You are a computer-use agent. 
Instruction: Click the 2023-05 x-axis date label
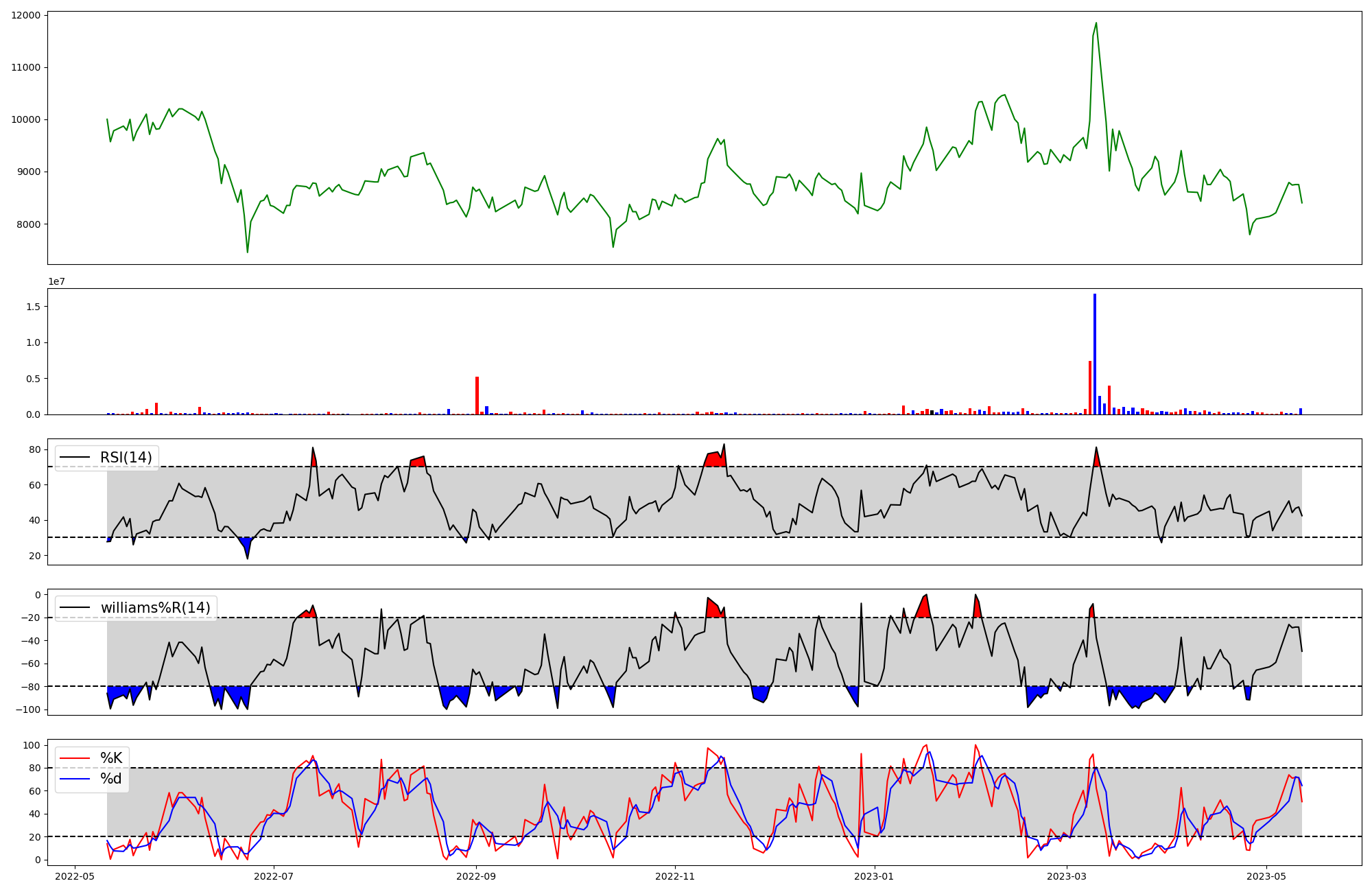[1266, 876]
